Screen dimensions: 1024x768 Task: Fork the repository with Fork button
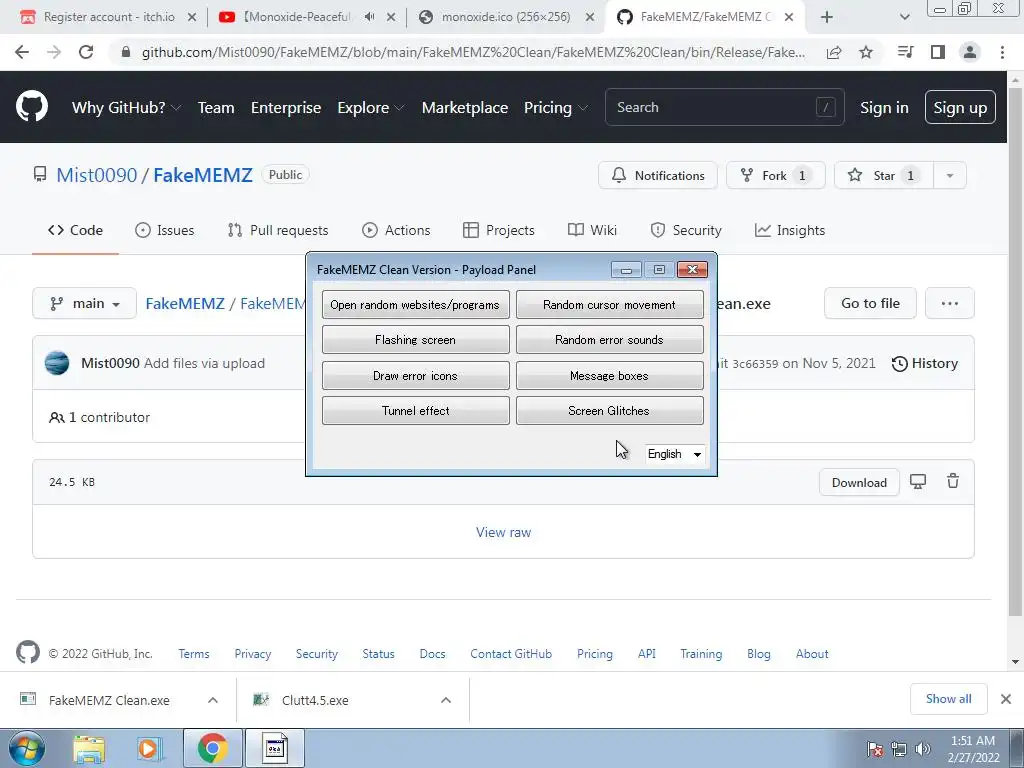pos(776,175)
